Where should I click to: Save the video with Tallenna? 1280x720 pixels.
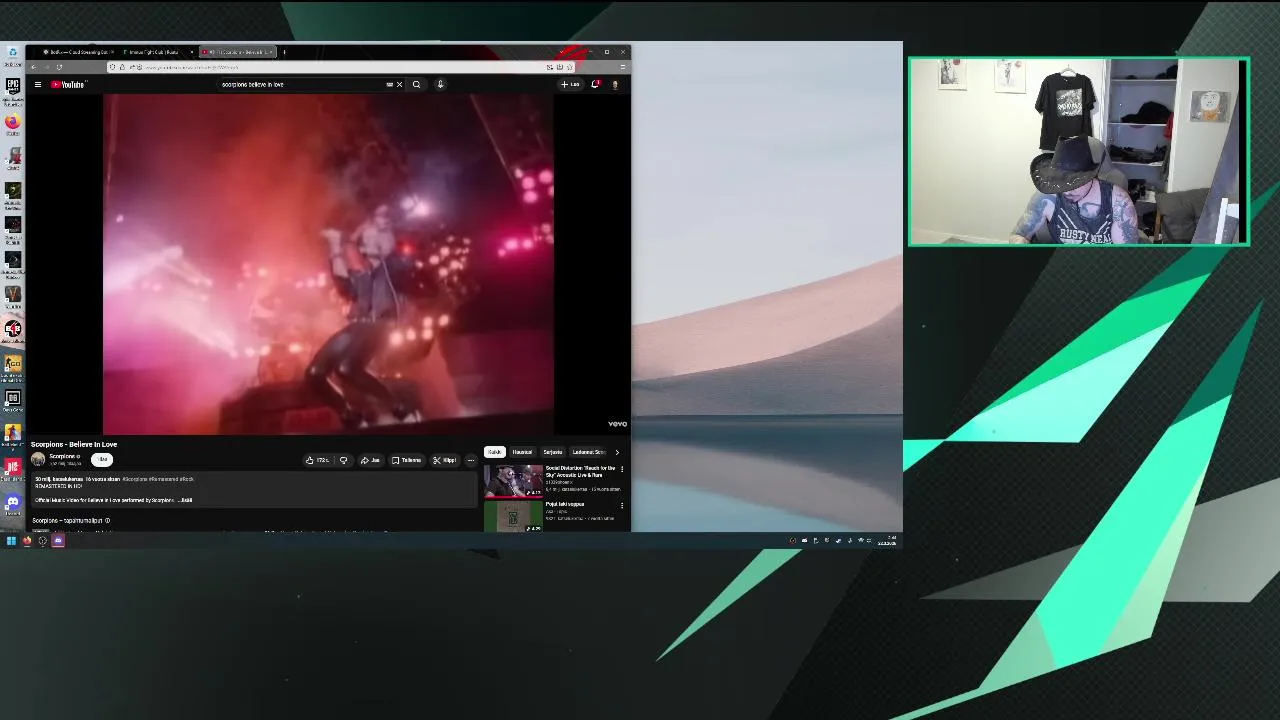click(407, 460)
